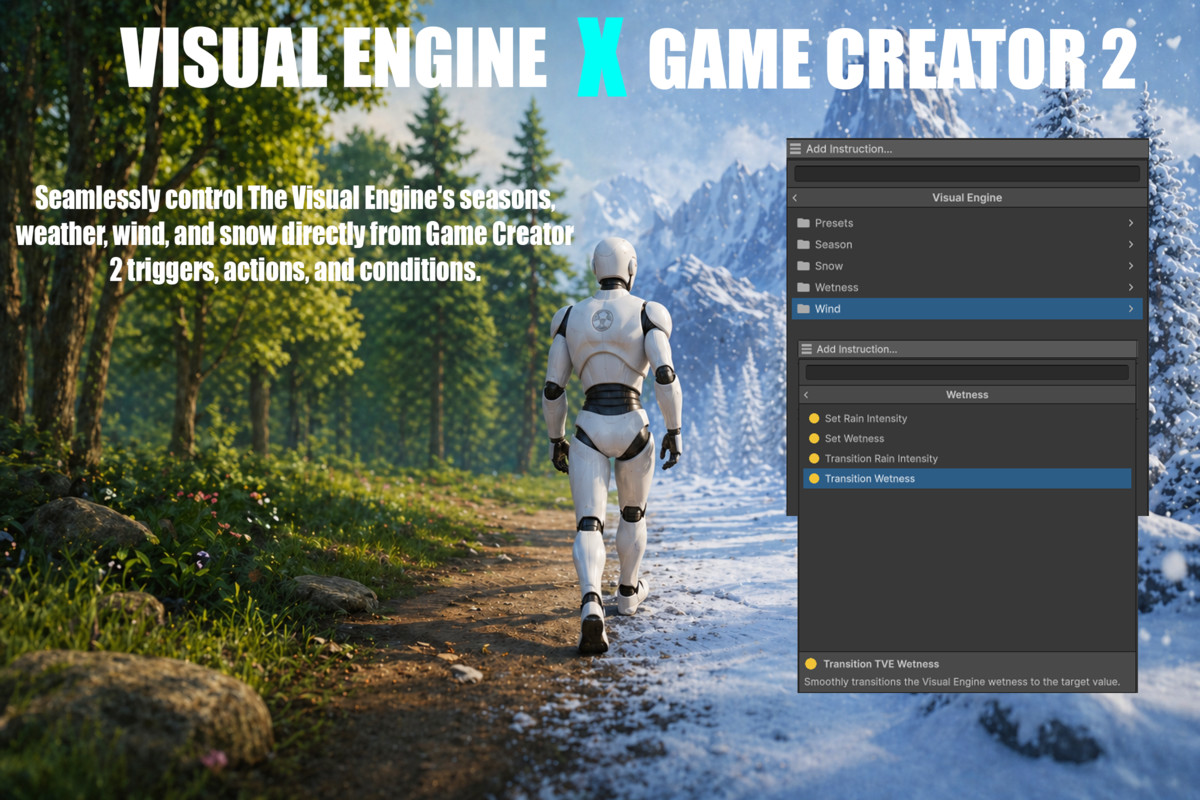Expand Wind with its right chevron
The image size is (1200, 800).
tap(1131, 309)
